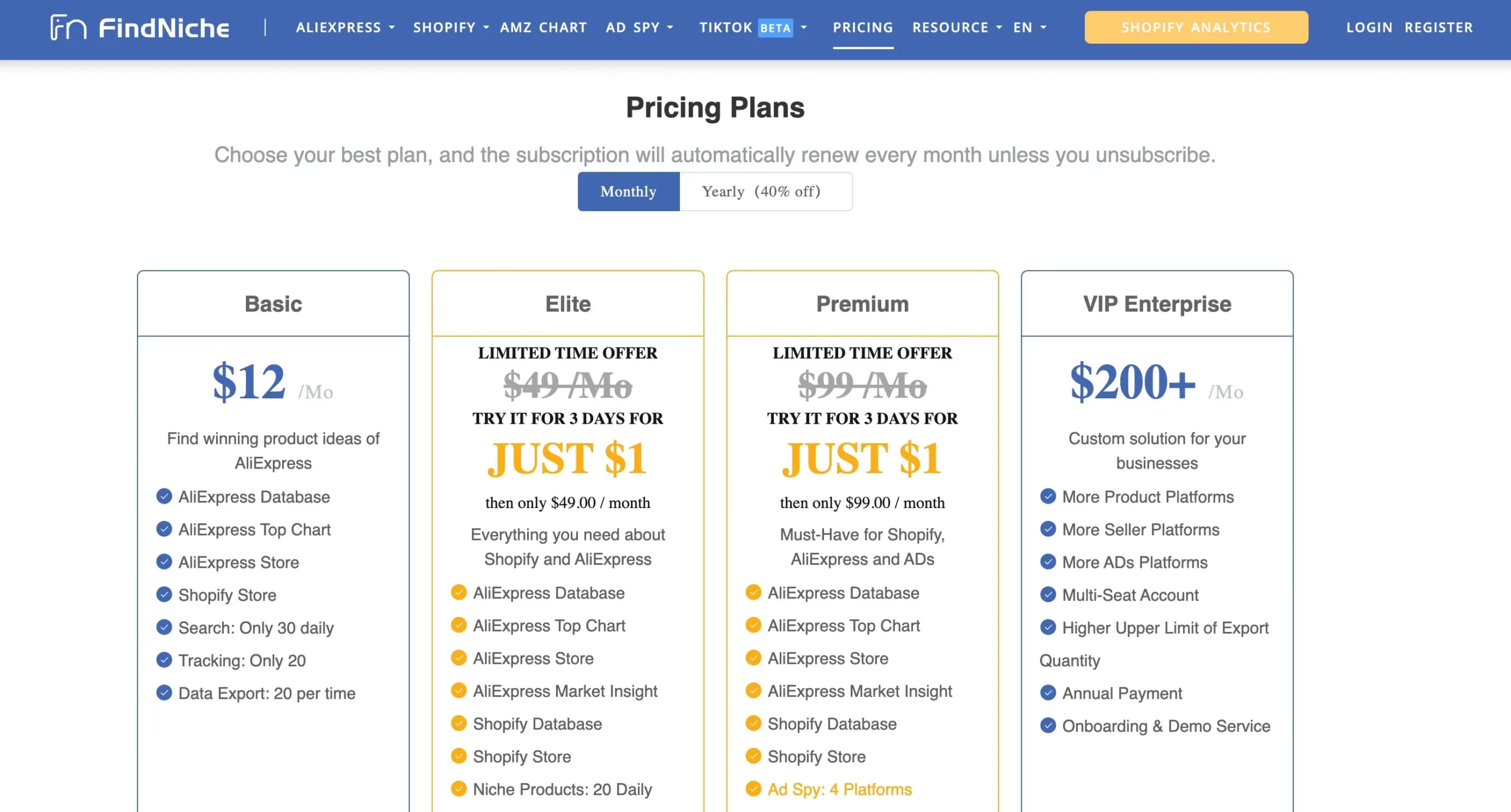
Task: Expand the AliExpress navigation dropdown
Action: point(345,27)
